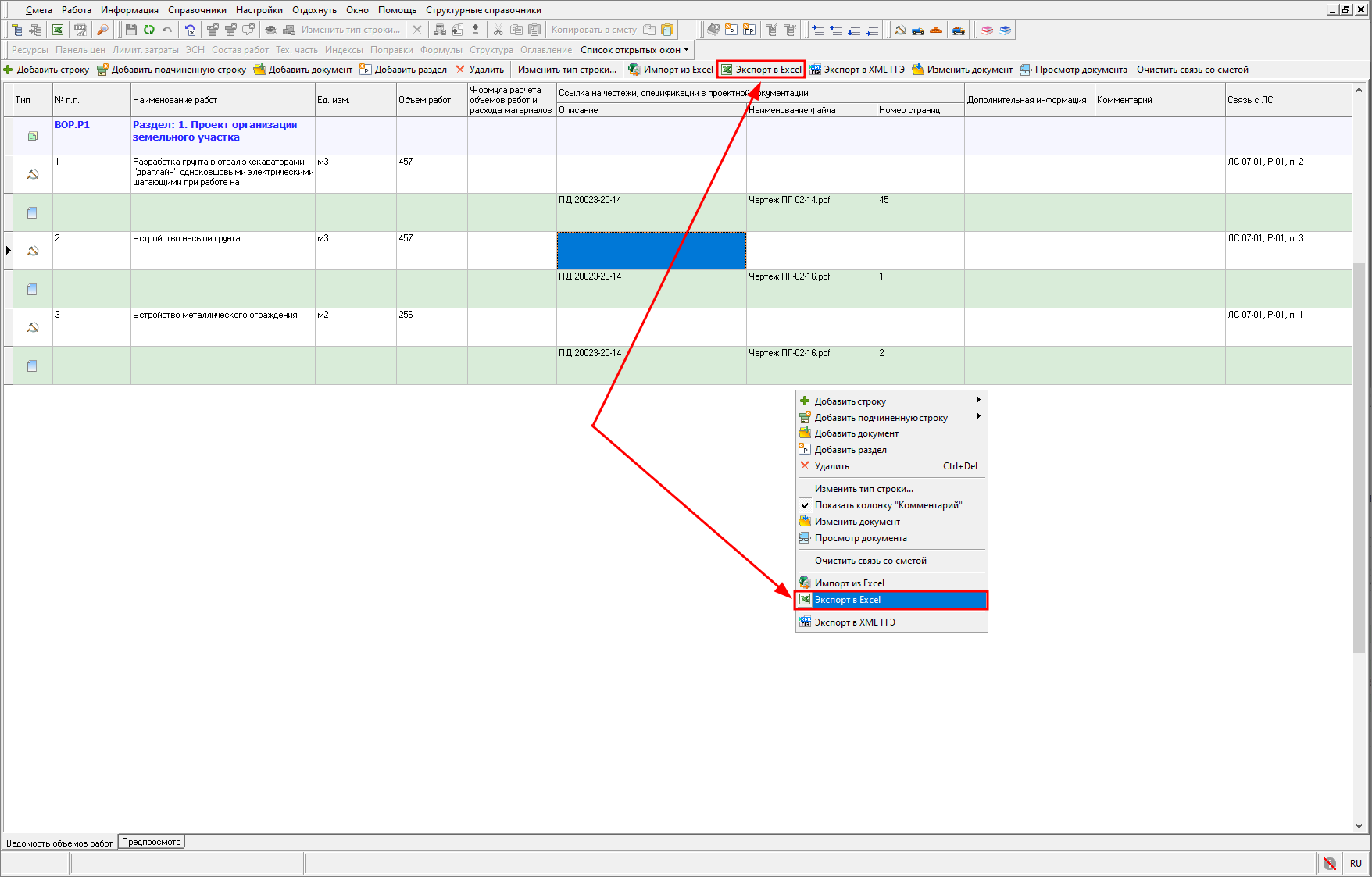Click the scissors cut icon in toolbar
This screenshot has width=1372, height=877.
coord(498,30)
